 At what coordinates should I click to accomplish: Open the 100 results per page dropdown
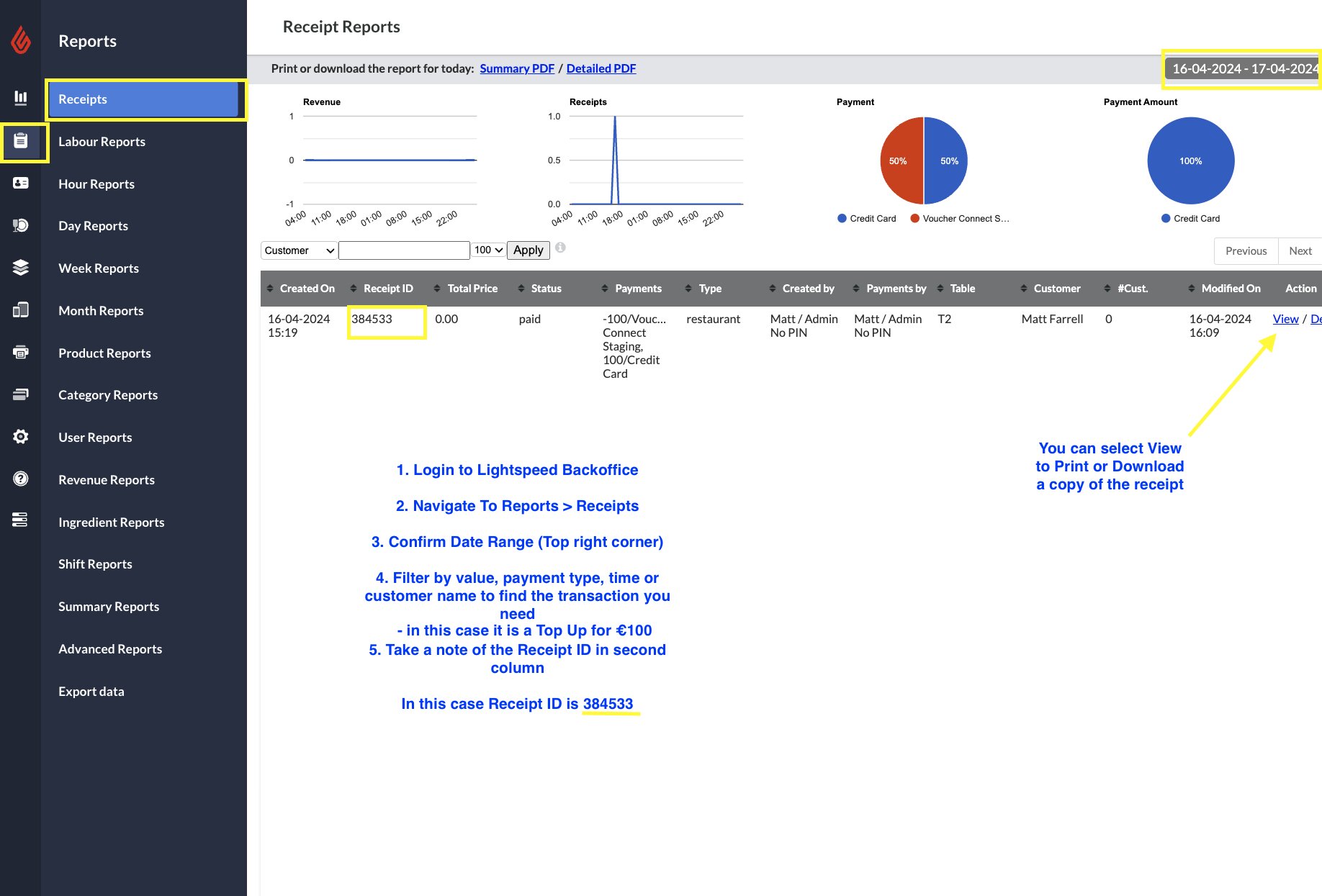[488, 250]
